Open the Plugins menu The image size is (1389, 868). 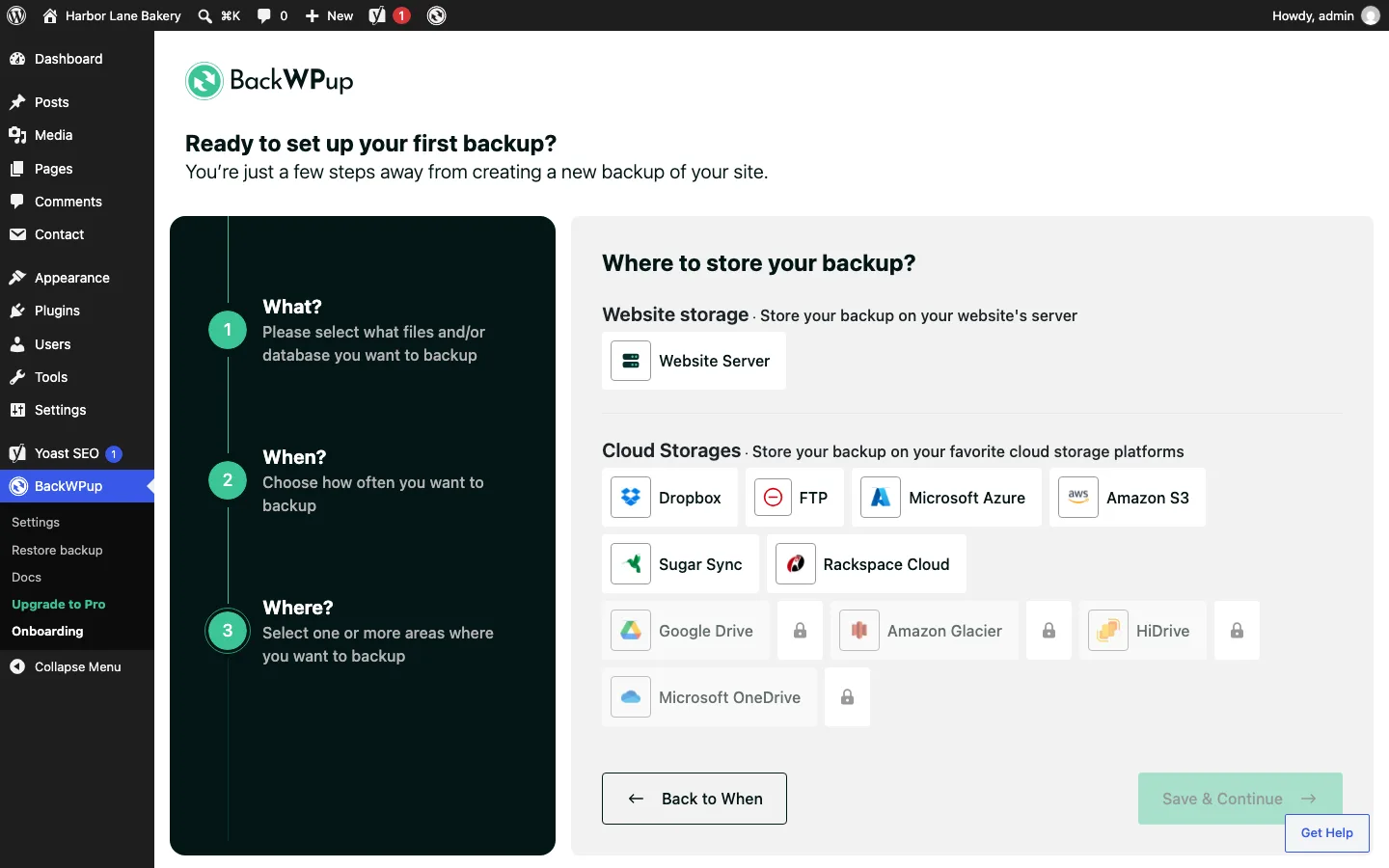(77, 311)
